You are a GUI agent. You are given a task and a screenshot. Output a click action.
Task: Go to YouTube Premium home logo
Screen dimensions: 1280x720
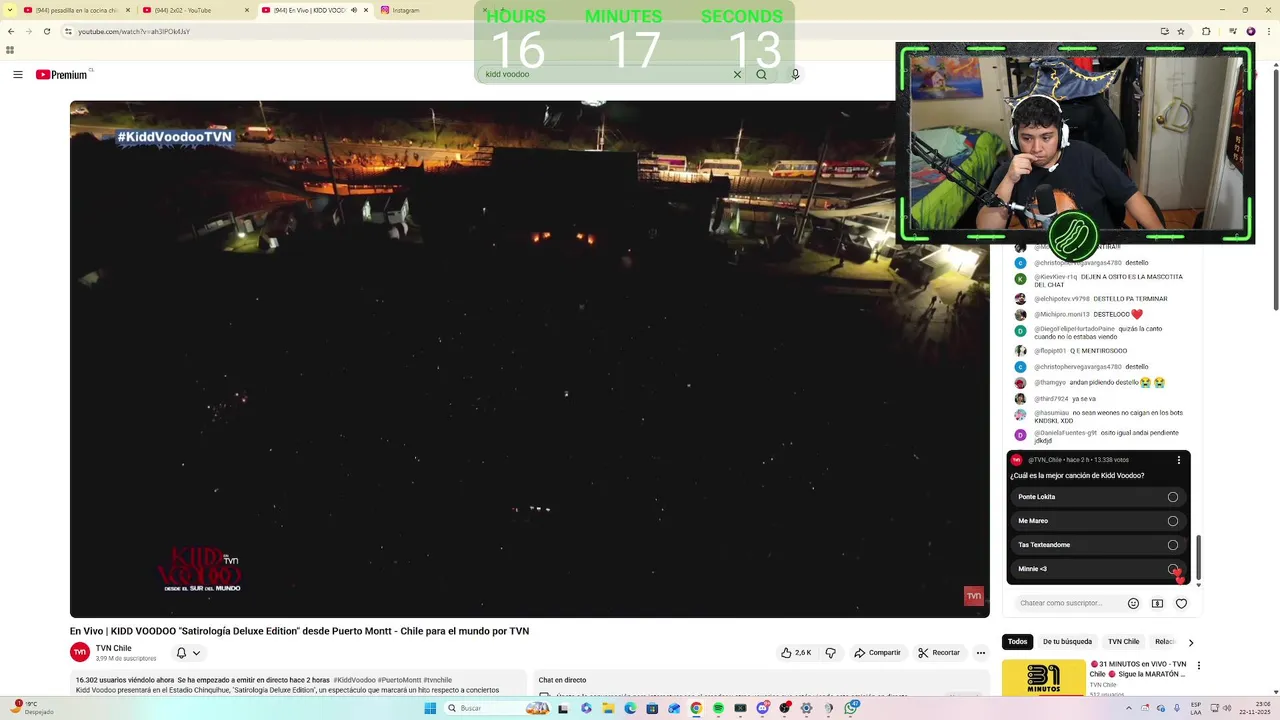(x=62, y=74)
